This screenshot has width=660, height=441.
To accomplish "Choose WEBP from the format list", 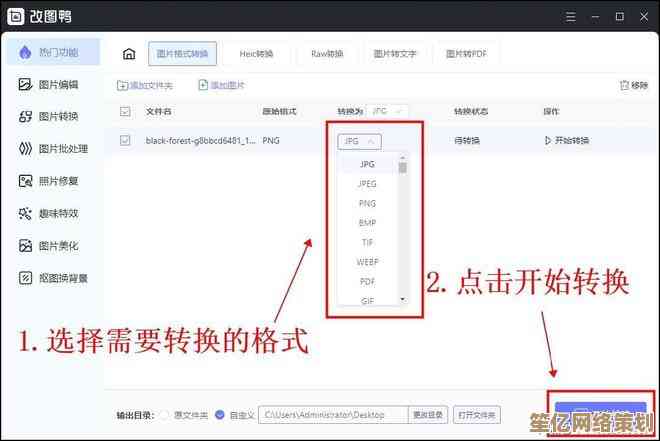I will point(367,261).
